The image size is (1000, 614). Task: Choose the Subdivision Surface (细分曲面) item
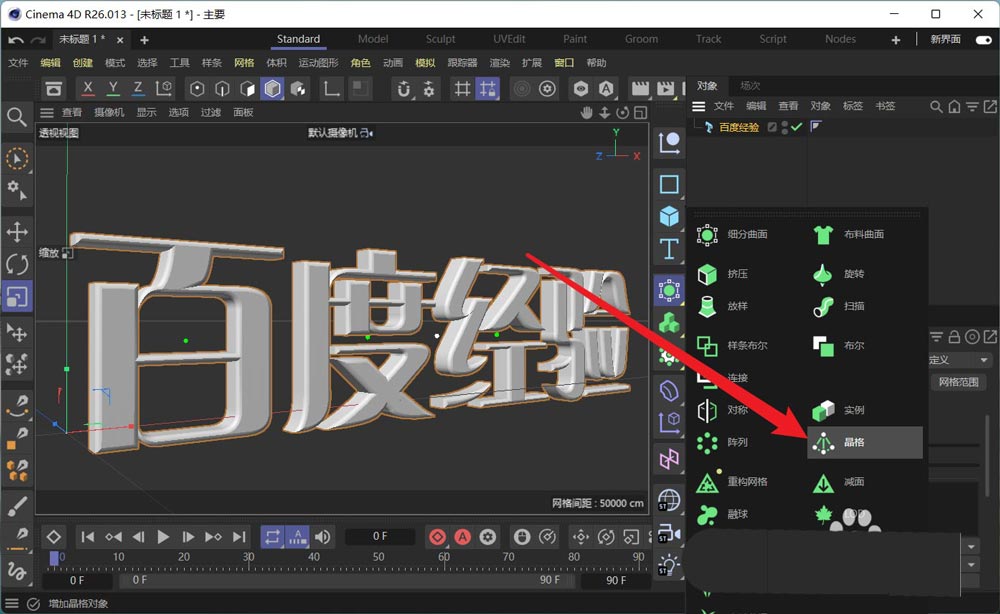point(733,235)
